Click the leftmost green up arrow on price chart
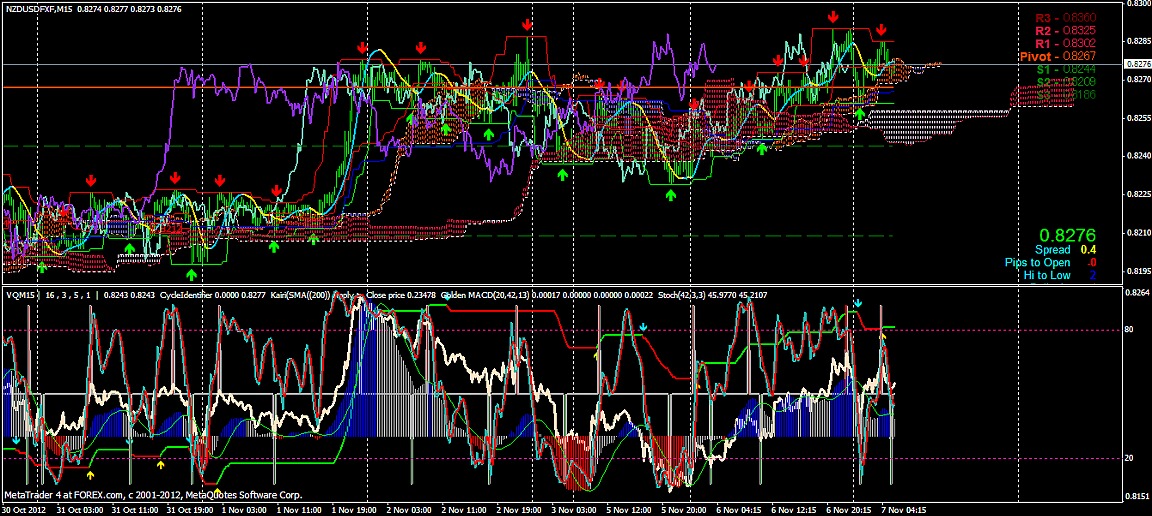1152x516 pixels. pos(41,267)
